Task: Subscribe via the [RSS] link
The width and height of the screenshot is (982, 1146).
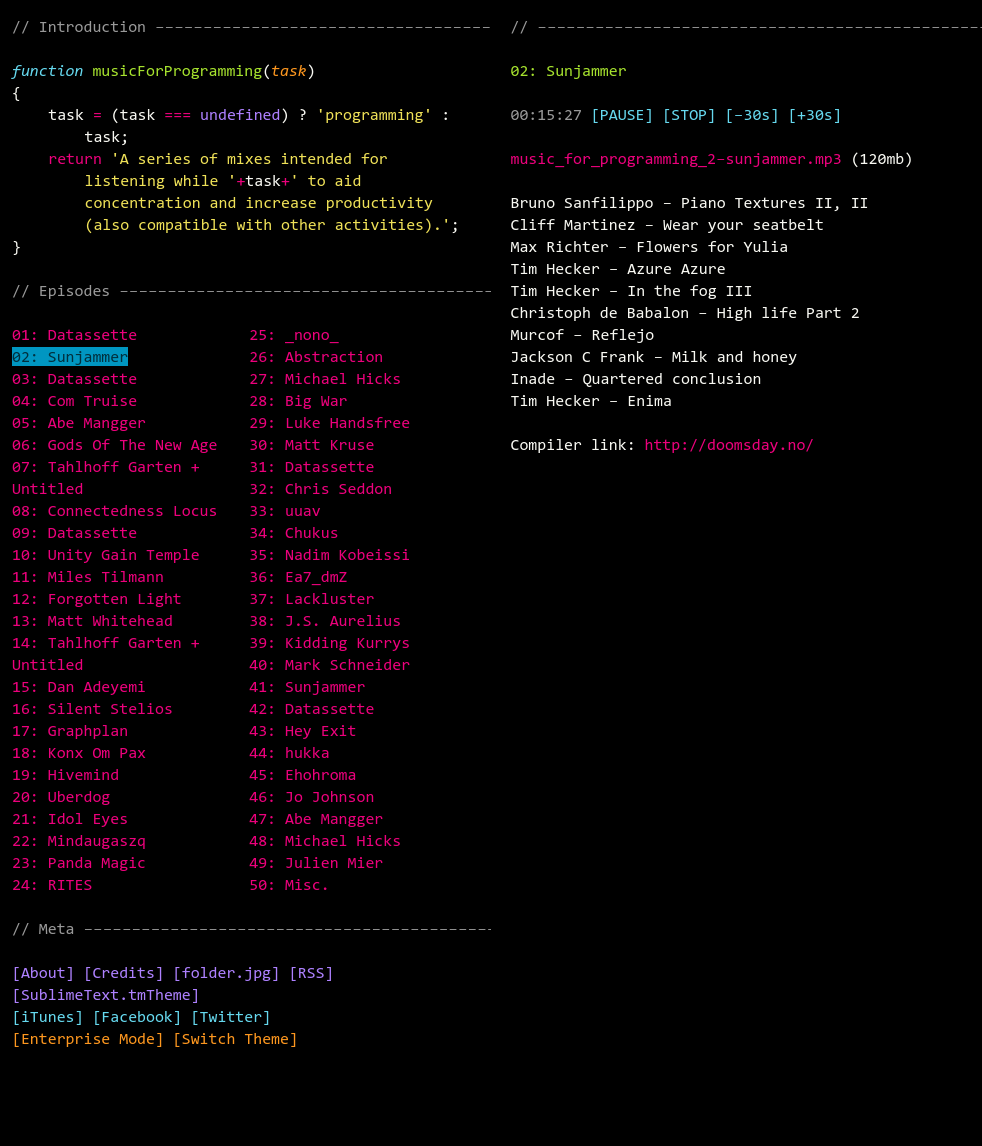Action: point(311,974)
